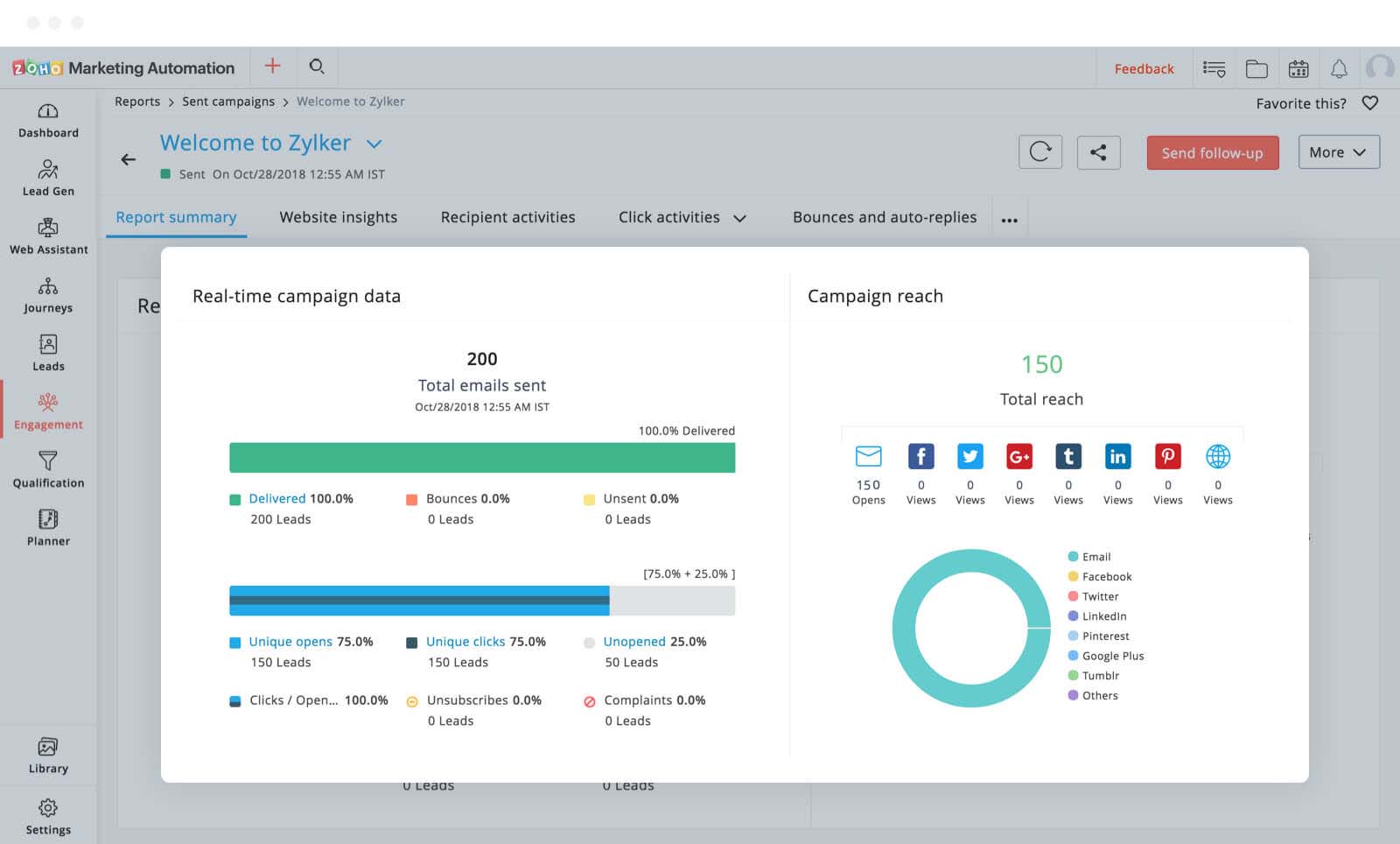Image resolution: width=1400 pixels, height=844 pixels.
Task: Toggle the Facebook legend entry
Action: pos(1106,576)
